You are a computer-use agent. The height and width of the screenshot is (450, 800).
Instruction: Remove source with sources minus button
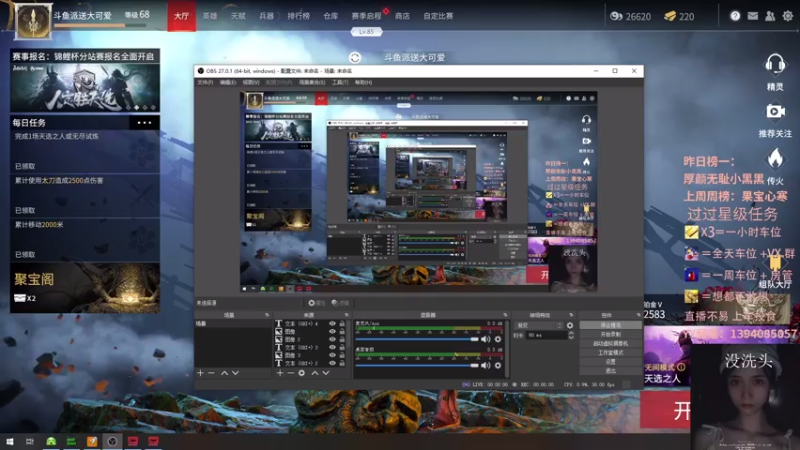coord(290,373)
